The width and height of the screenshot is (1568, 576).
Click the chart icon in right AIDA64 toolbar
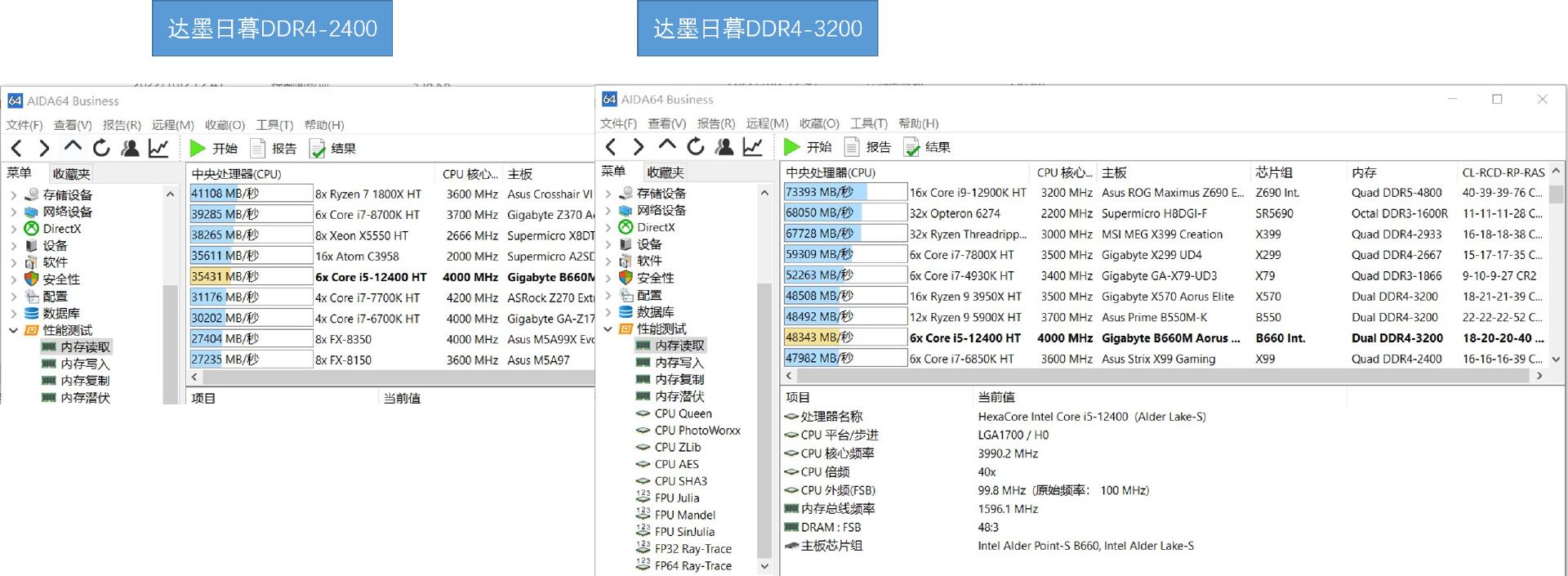pos(753,146)
